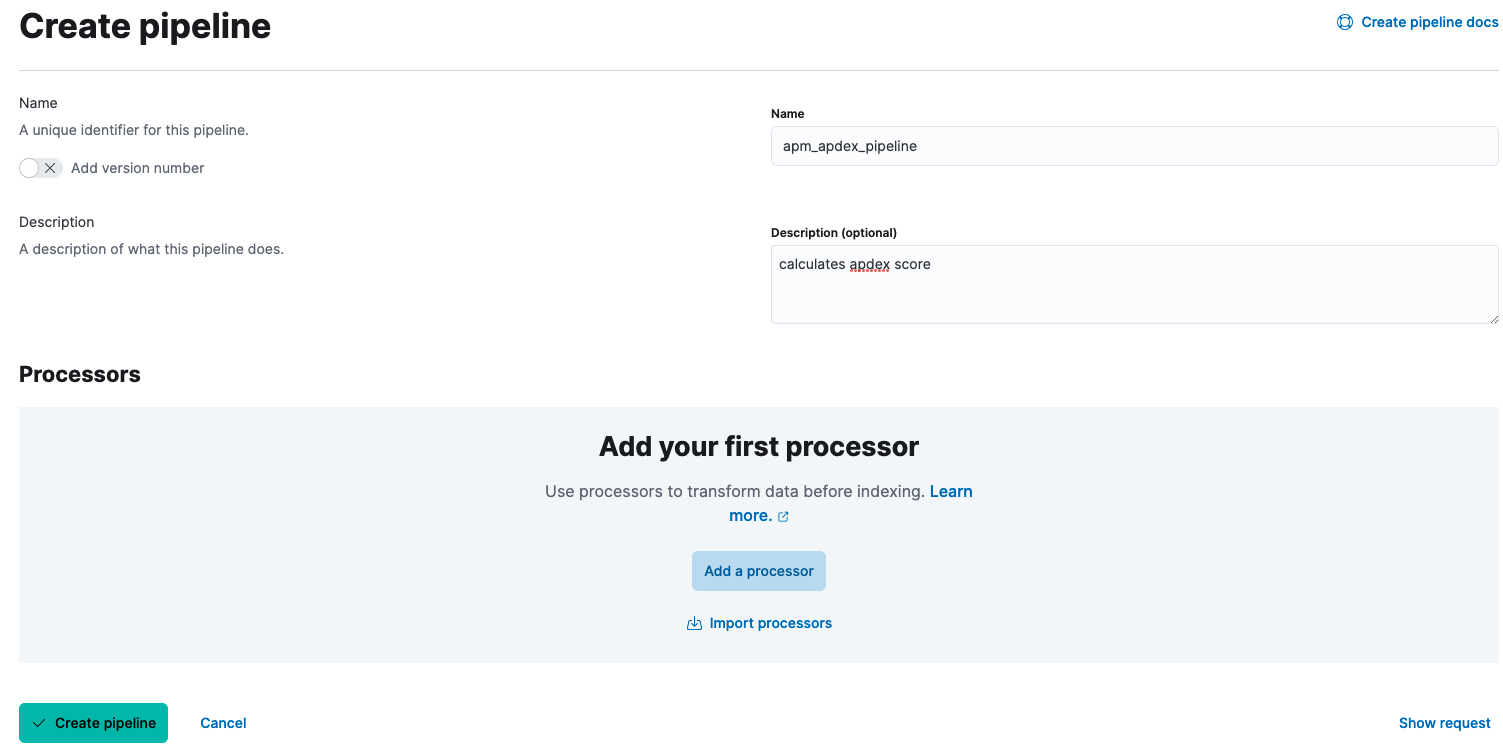Click the lifebuoy help icon beside Create pipeline docs
This screenshot has width=1503, height=753.
point(1345,22)
